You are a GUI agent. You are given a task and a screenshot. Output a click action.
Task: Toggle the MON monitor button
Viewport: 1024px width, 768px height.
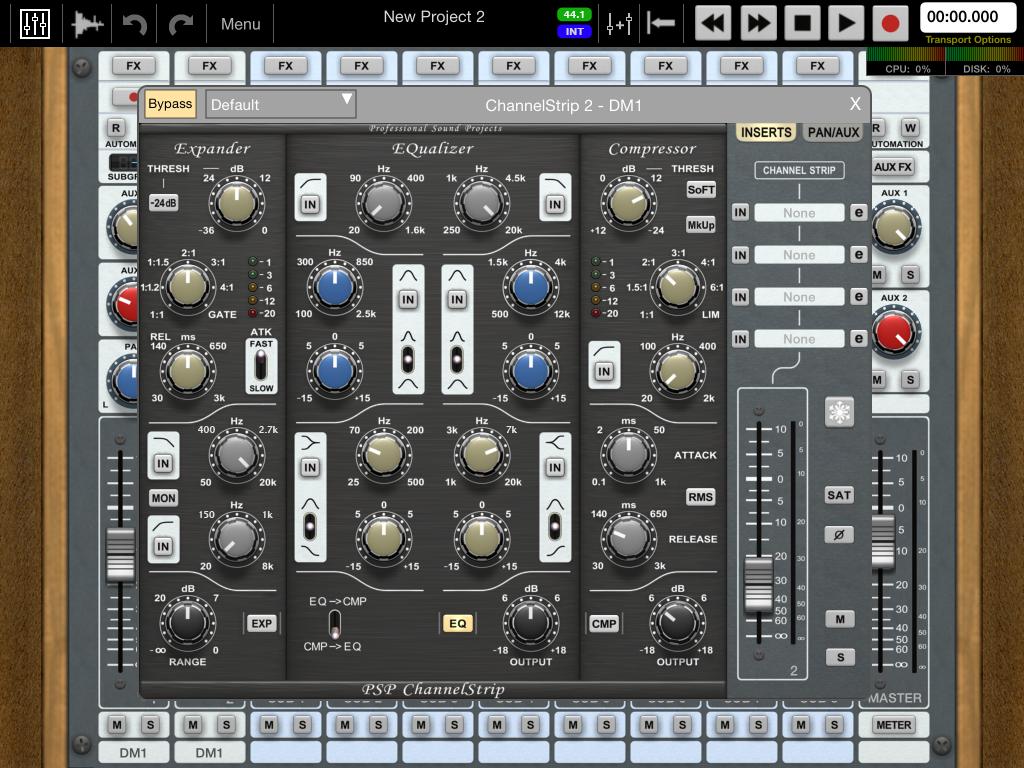point(163,498)
